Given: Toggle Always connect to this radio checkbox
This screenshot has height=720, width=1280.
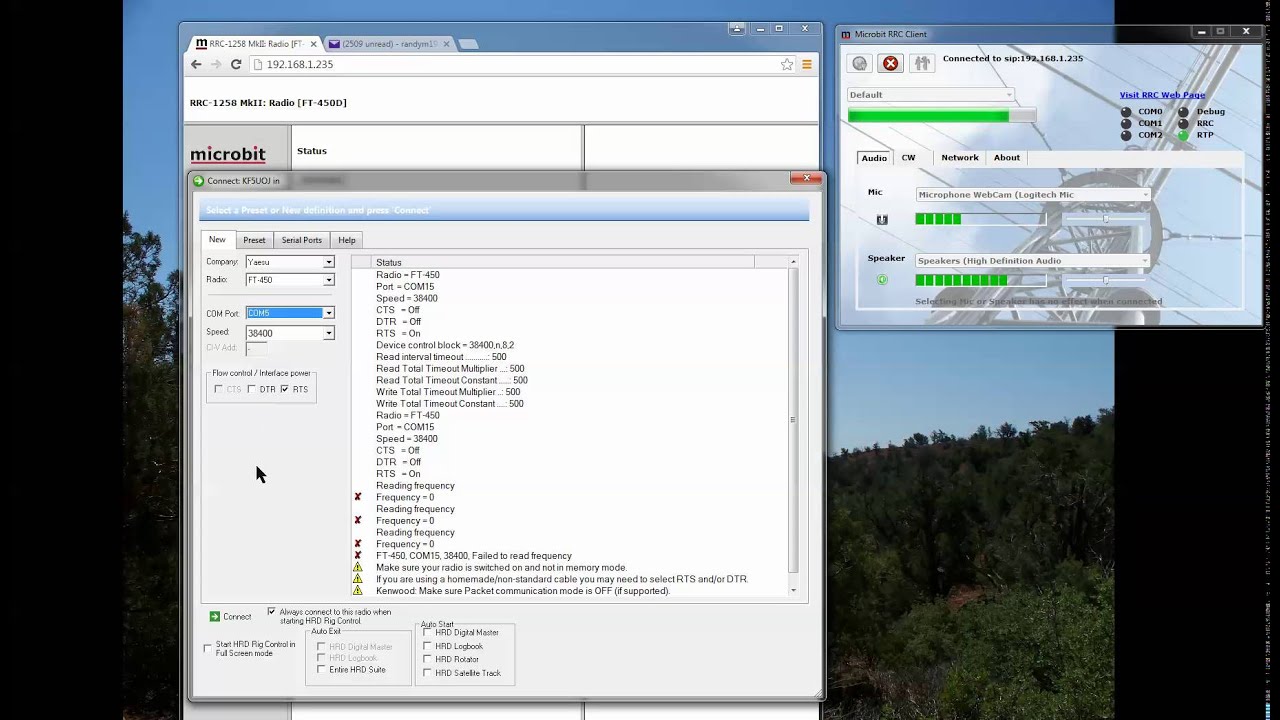Looking at the screenshot, I should [271, 611].
